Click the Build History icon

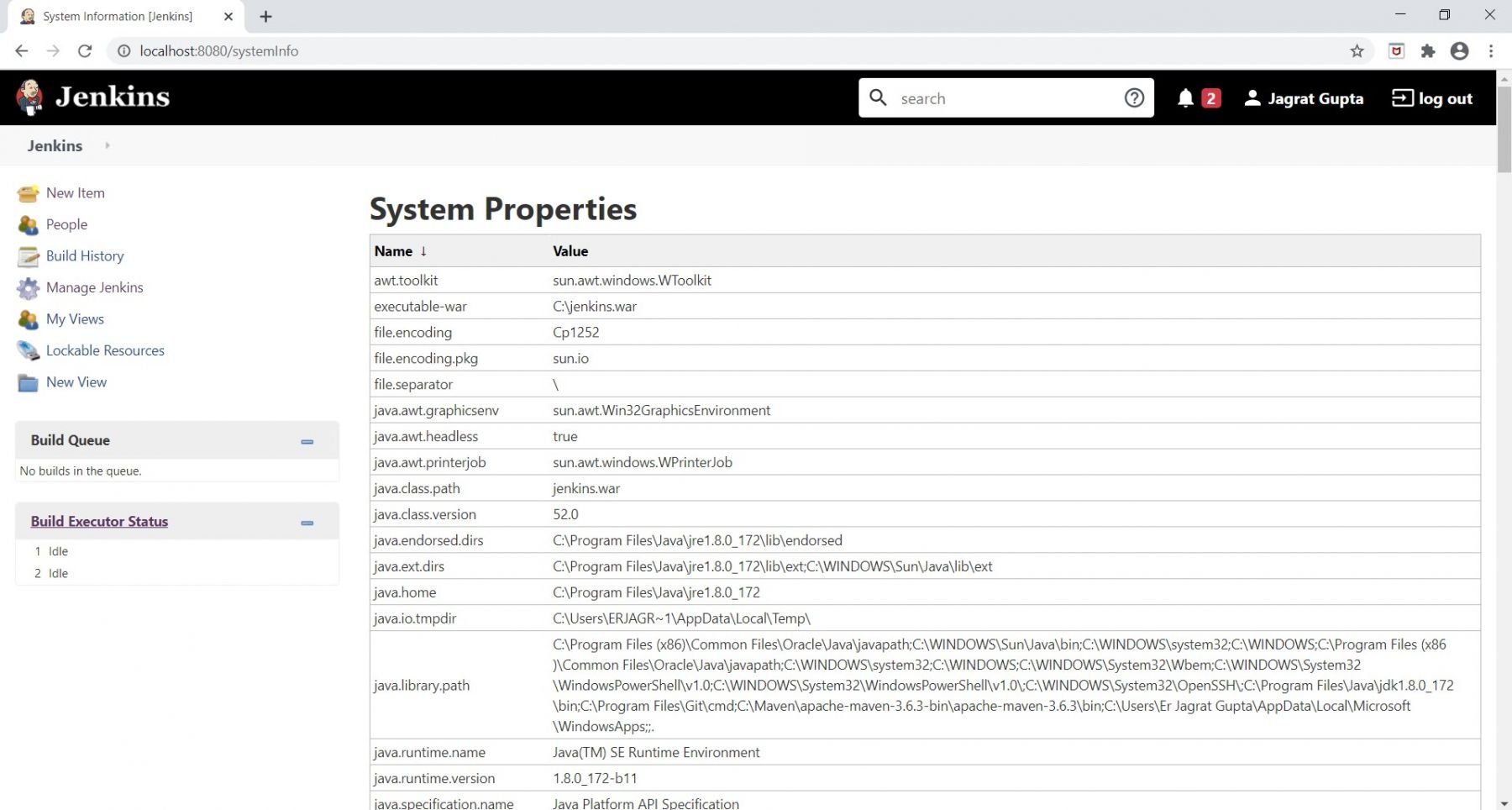coord(28,255)
